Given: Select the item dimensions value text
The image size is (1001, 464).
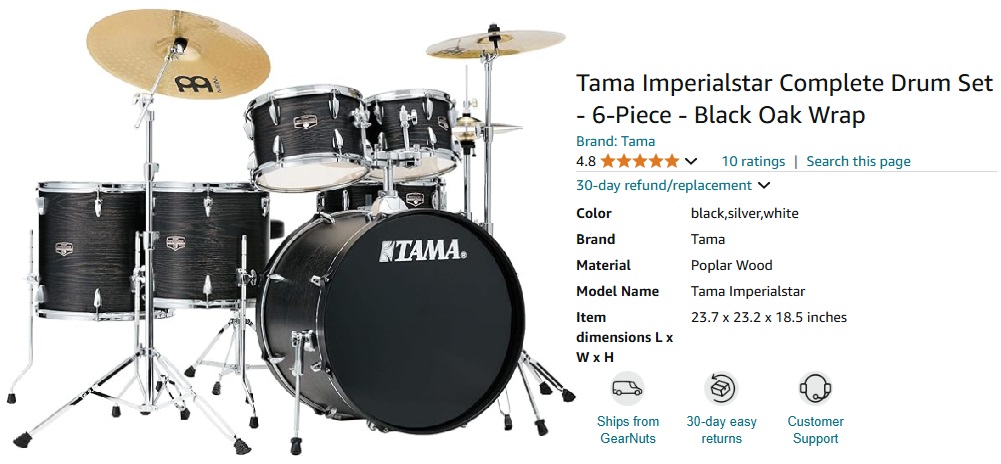Looking at the screenshot, I should (x=769, y=317).
